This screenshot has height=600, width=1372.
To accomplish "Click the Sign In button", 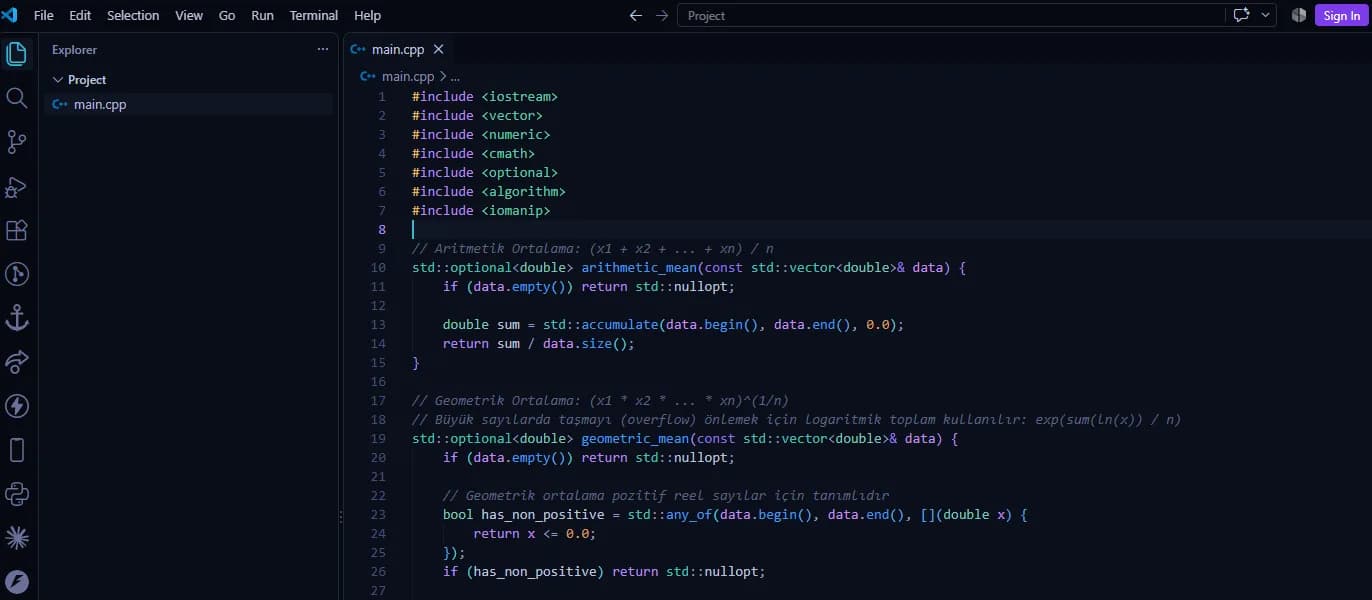I will pyautogui.click(x=1341, y=15).
